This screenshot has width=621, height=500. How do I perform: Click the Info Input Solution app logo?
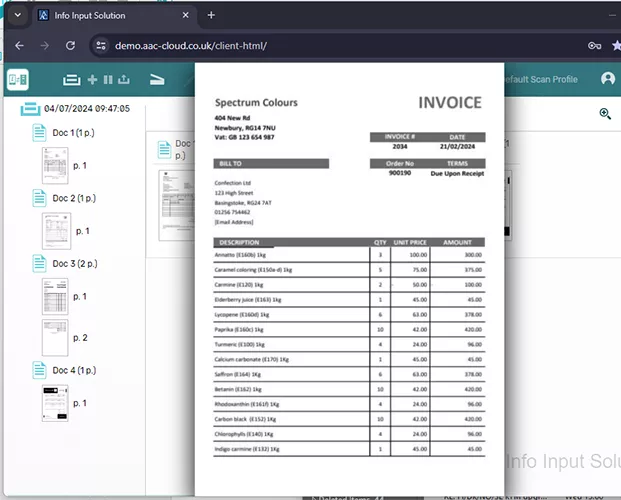tap(17, 80)
